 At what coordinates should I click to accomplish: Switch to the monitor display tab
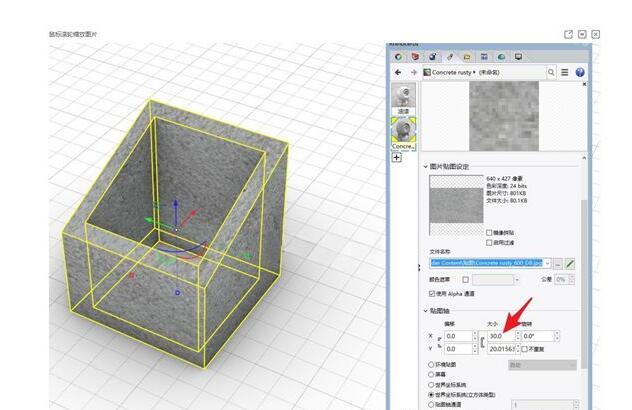pyautogui.click(x=518, y=57)
